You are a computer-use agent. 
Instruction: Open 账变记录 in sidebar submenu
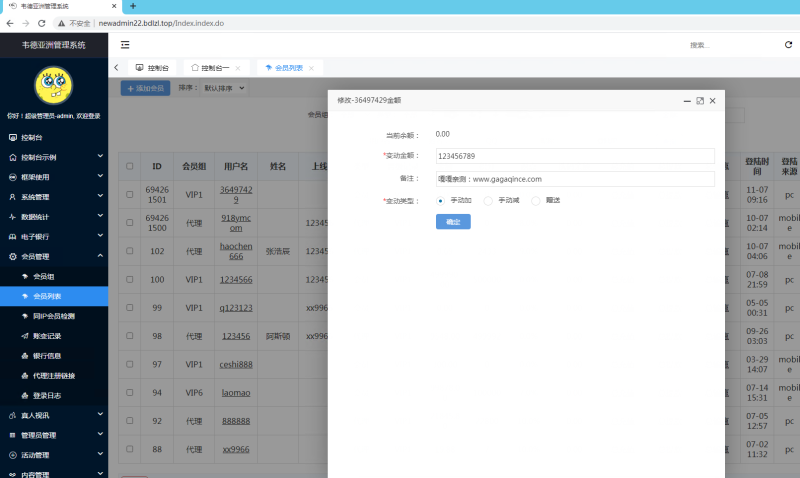point(54,336)
